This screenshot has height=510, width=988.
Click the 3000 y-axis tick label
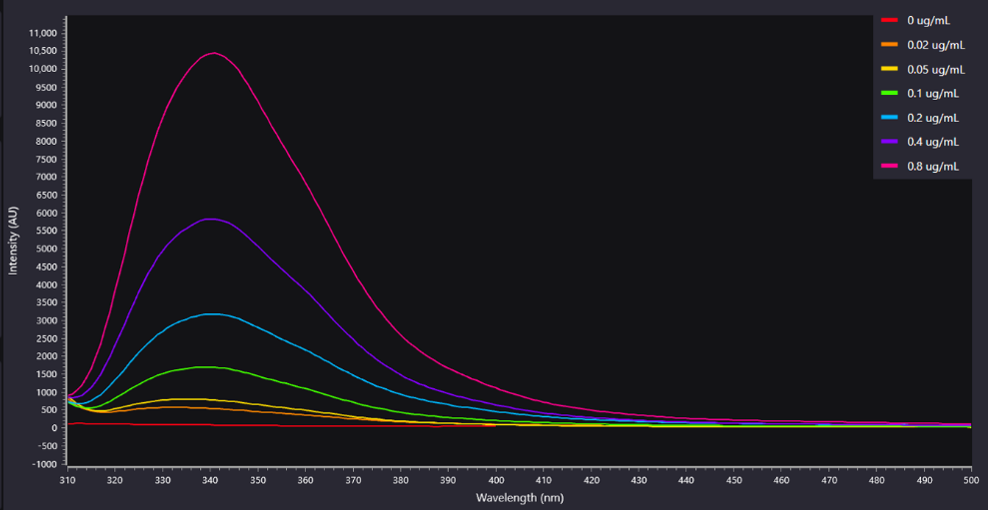[x=48, y=320]
